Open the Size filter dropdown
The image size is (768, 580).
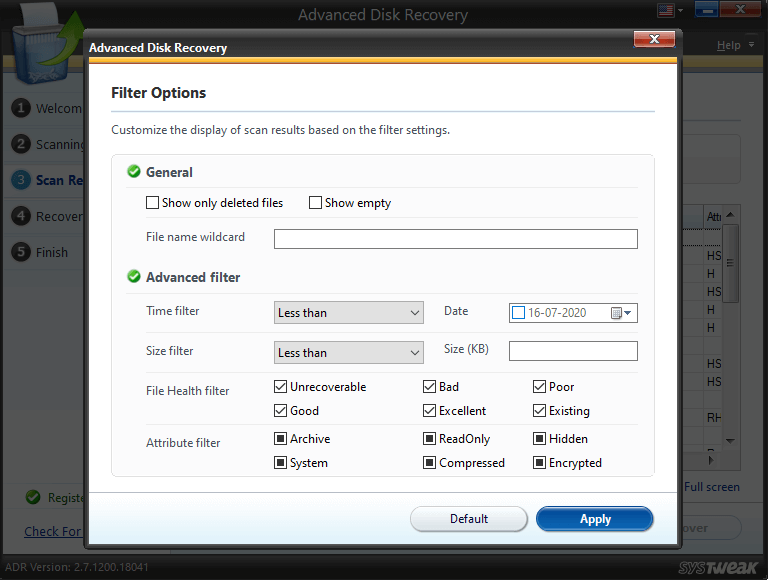(x=349, y=353)
